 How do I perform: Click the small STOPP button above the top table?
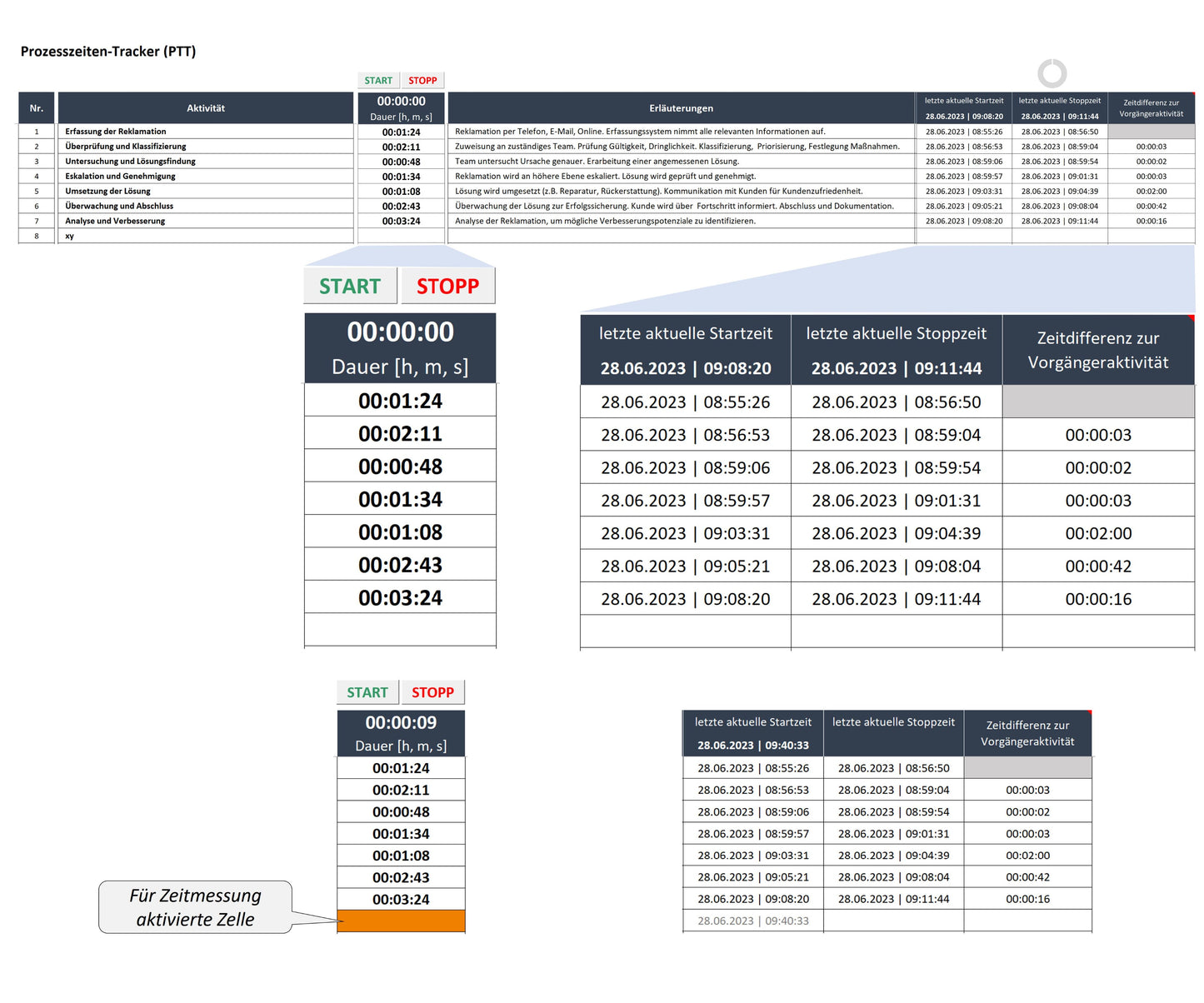click(x=422, y=81)
